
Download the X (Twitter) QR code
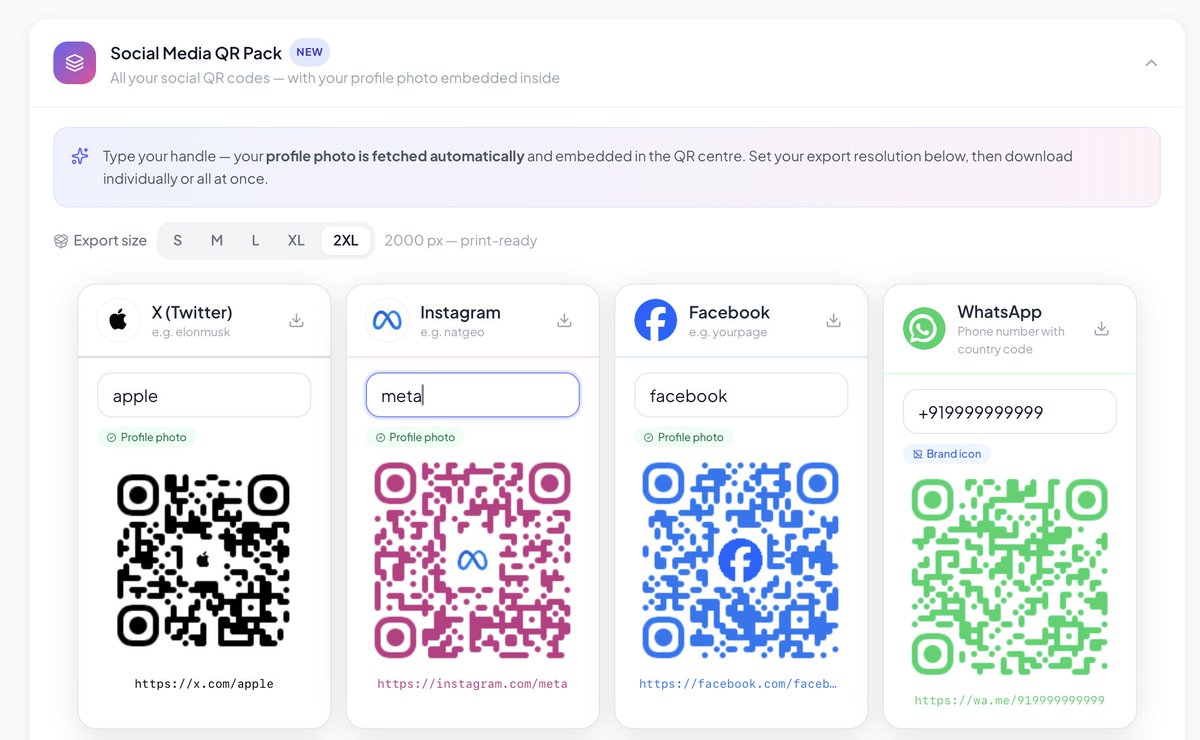coord(296,320)
